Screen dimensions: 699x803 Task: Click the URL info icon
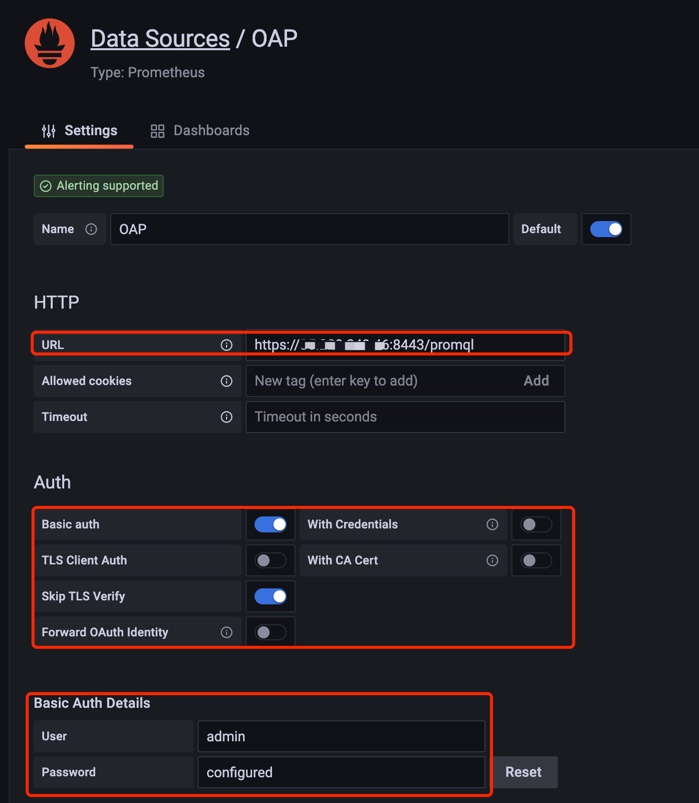pos(226,345)
